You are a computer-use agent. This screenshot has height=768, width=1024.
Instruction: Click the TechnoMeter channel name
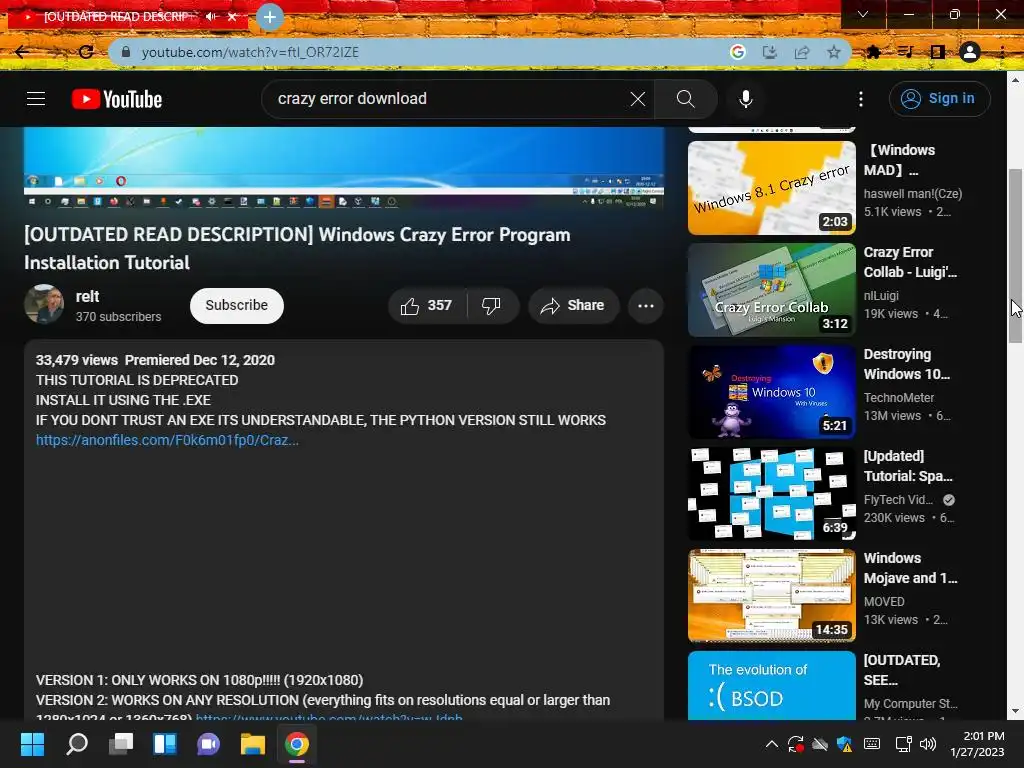pos(899,398)
